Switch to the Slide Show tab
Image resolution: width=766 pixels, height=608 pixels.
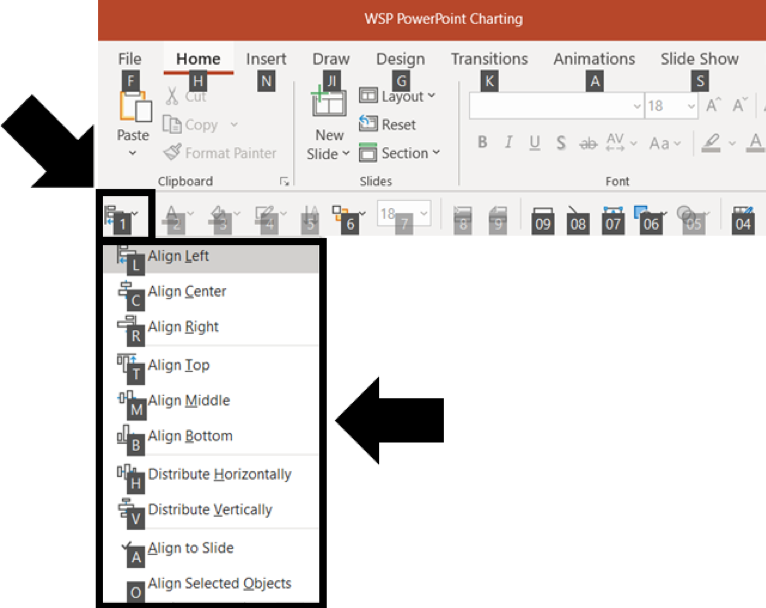699,59
